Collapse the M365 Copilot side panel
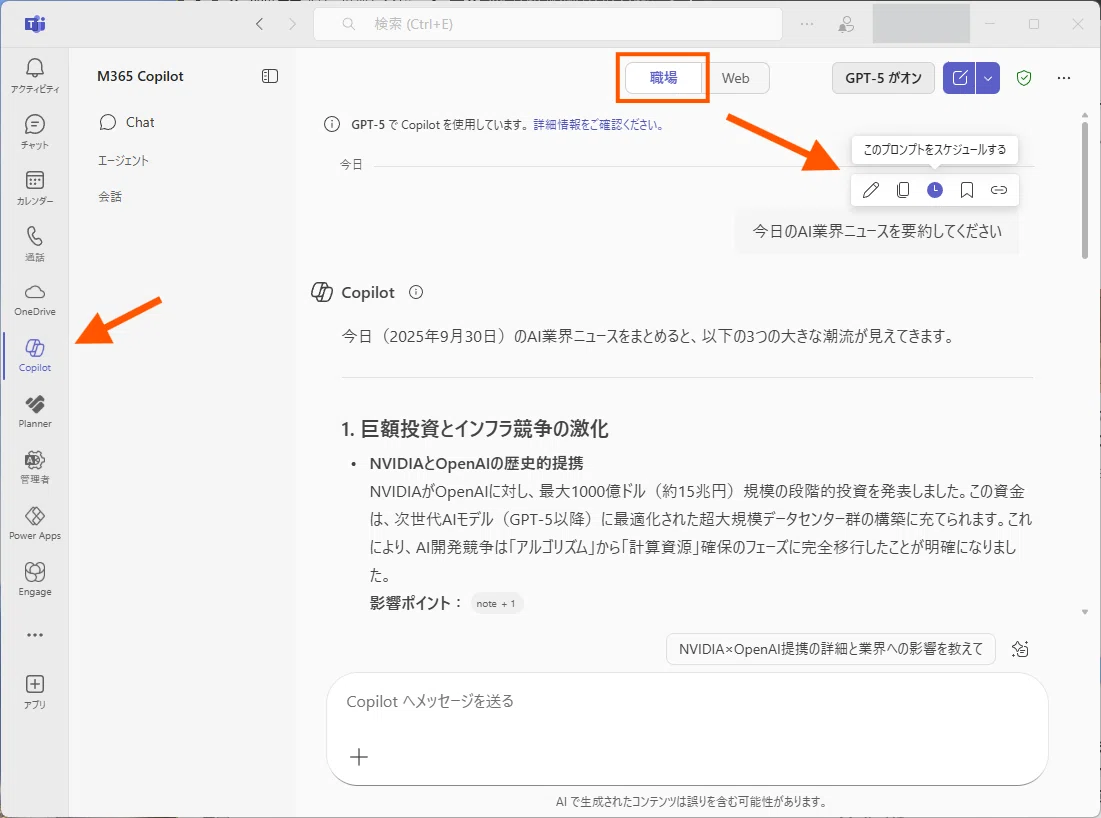This screenshot has width=1101, height=818. point(270,76)
